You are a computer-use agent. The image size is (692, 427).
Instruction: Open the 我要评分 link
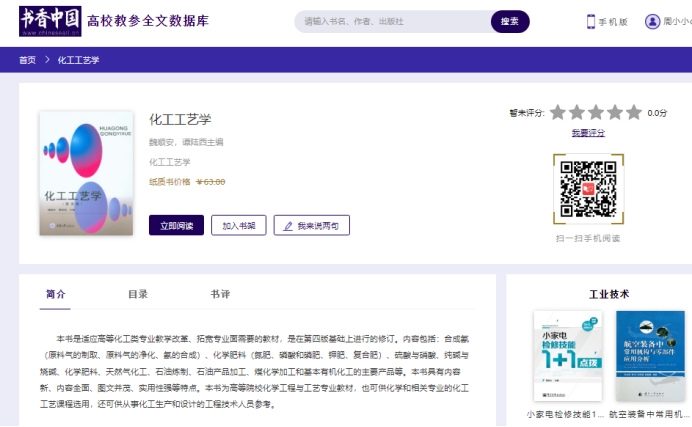pos(588,133)
